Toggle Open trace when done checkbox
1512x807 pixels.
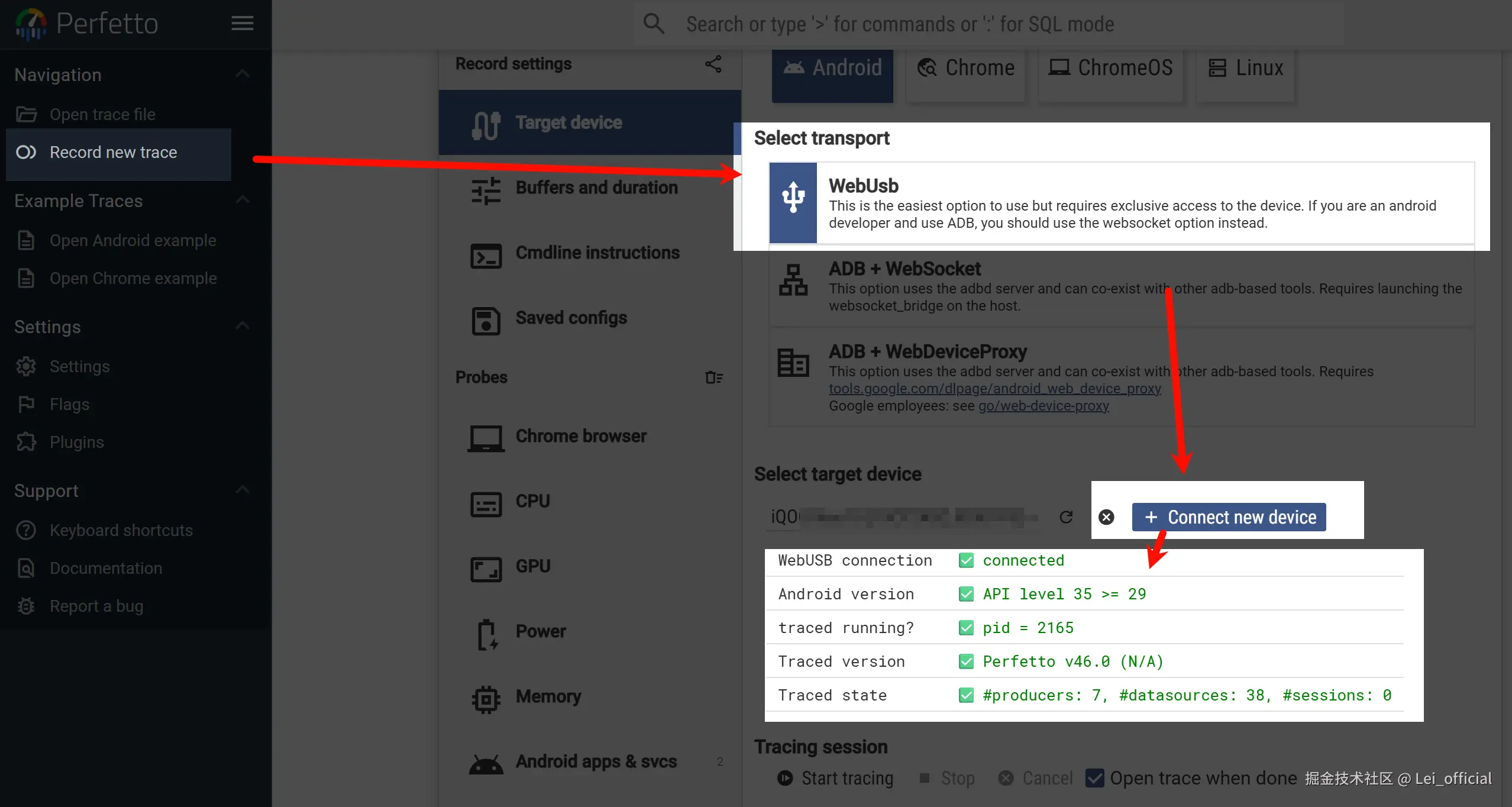(1094, 778)
